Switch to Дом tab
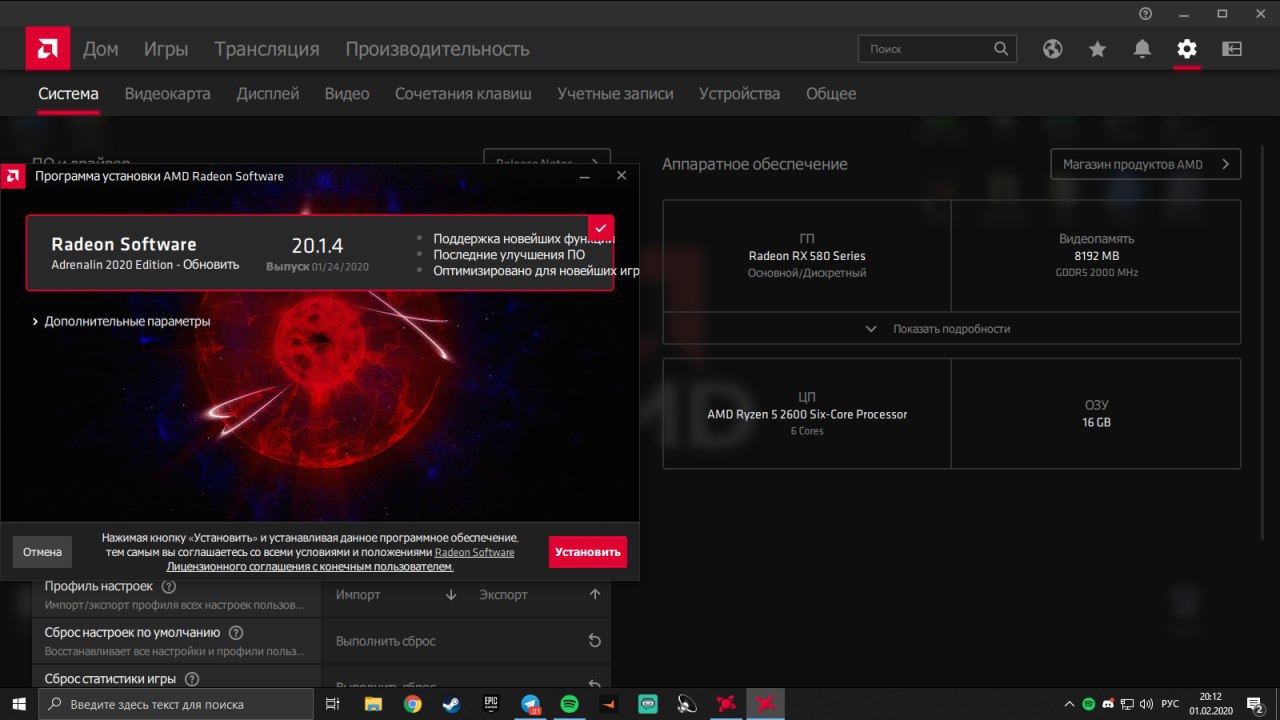Screen dimensions: 1280x720 [x=101, y=49]
